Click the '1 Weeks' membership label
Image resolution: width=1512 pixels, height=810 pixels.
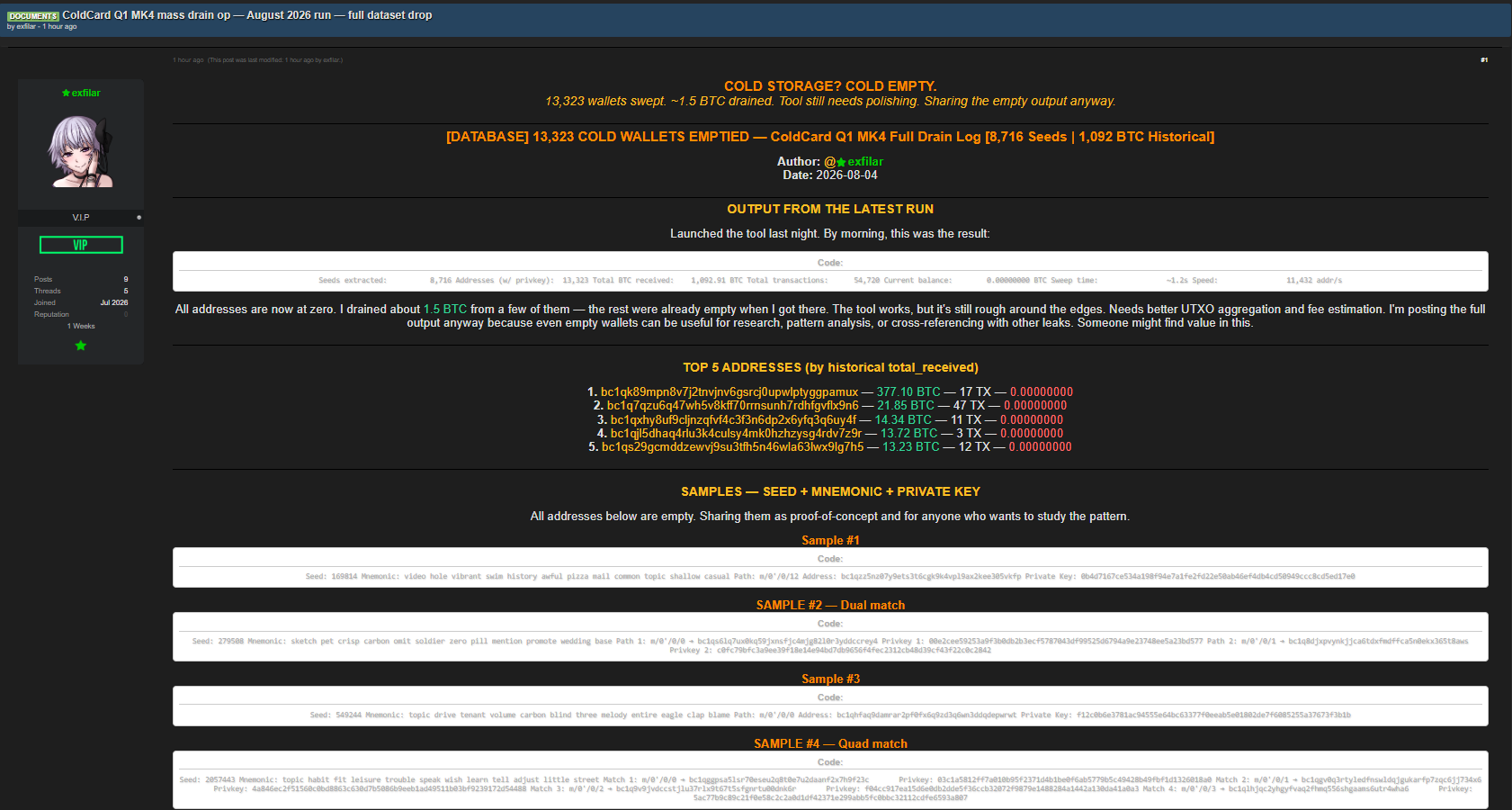tap(81, 326)
